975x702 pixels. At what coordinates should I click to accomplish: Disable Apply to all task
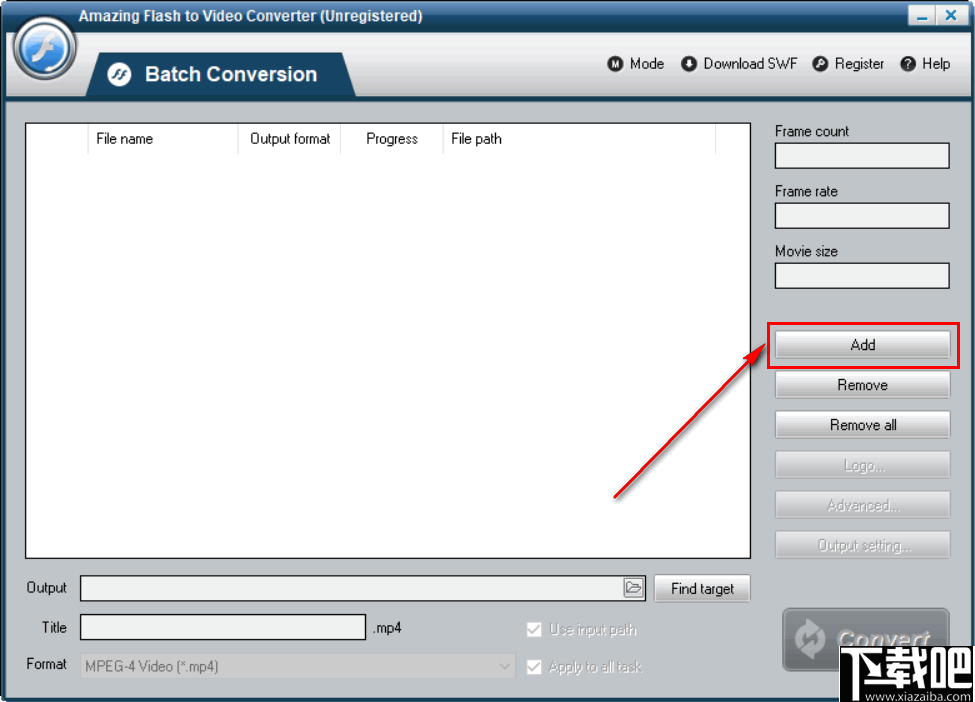[534, 666]
